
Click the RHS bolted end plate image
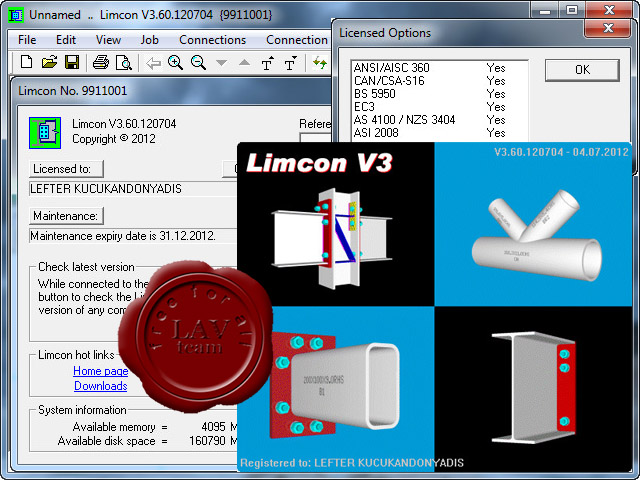click(x=335, y=384)
